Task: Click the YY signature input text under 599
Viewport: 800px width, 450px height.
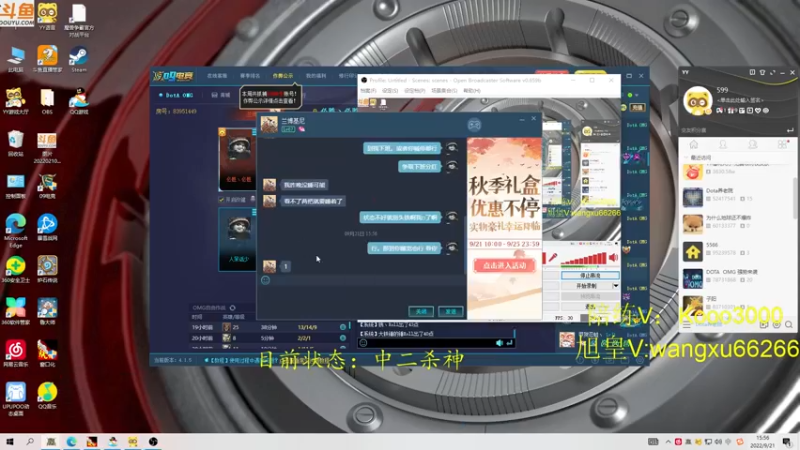Action: coord(740,101)
